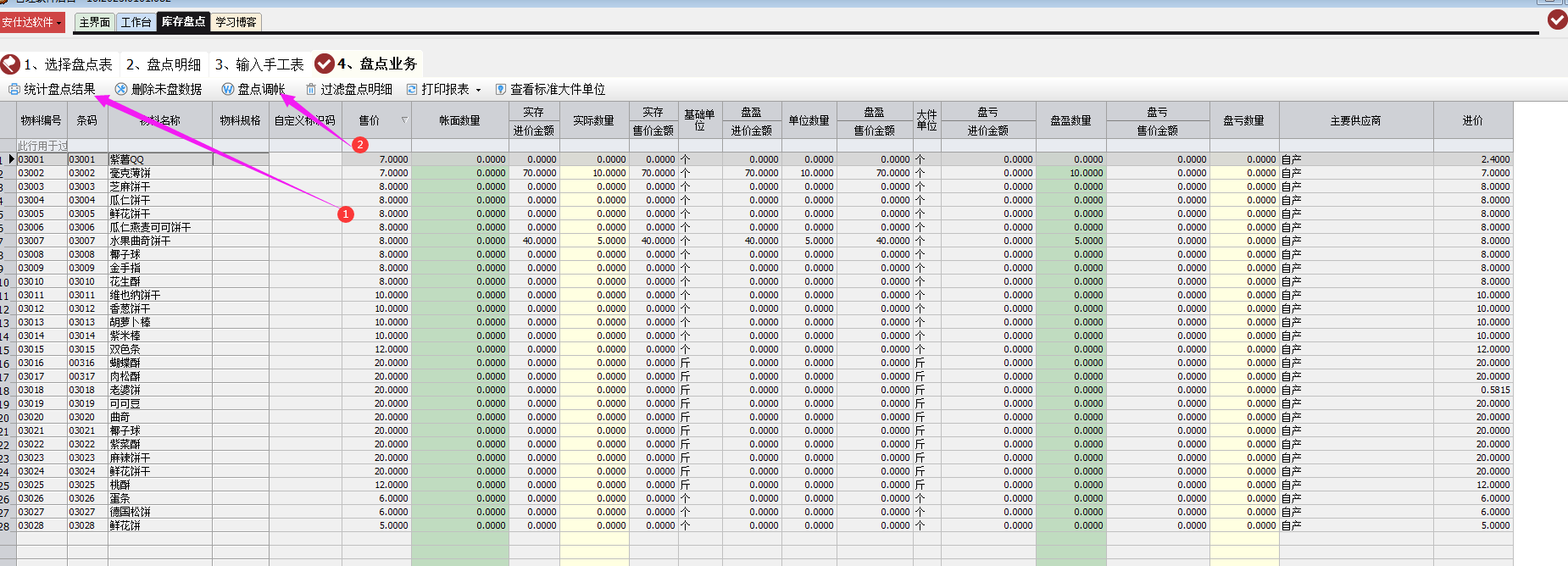Sort by the 主要供应商 column header
This screenshot has height=566, width=1568.
[x=1355, y=120]
